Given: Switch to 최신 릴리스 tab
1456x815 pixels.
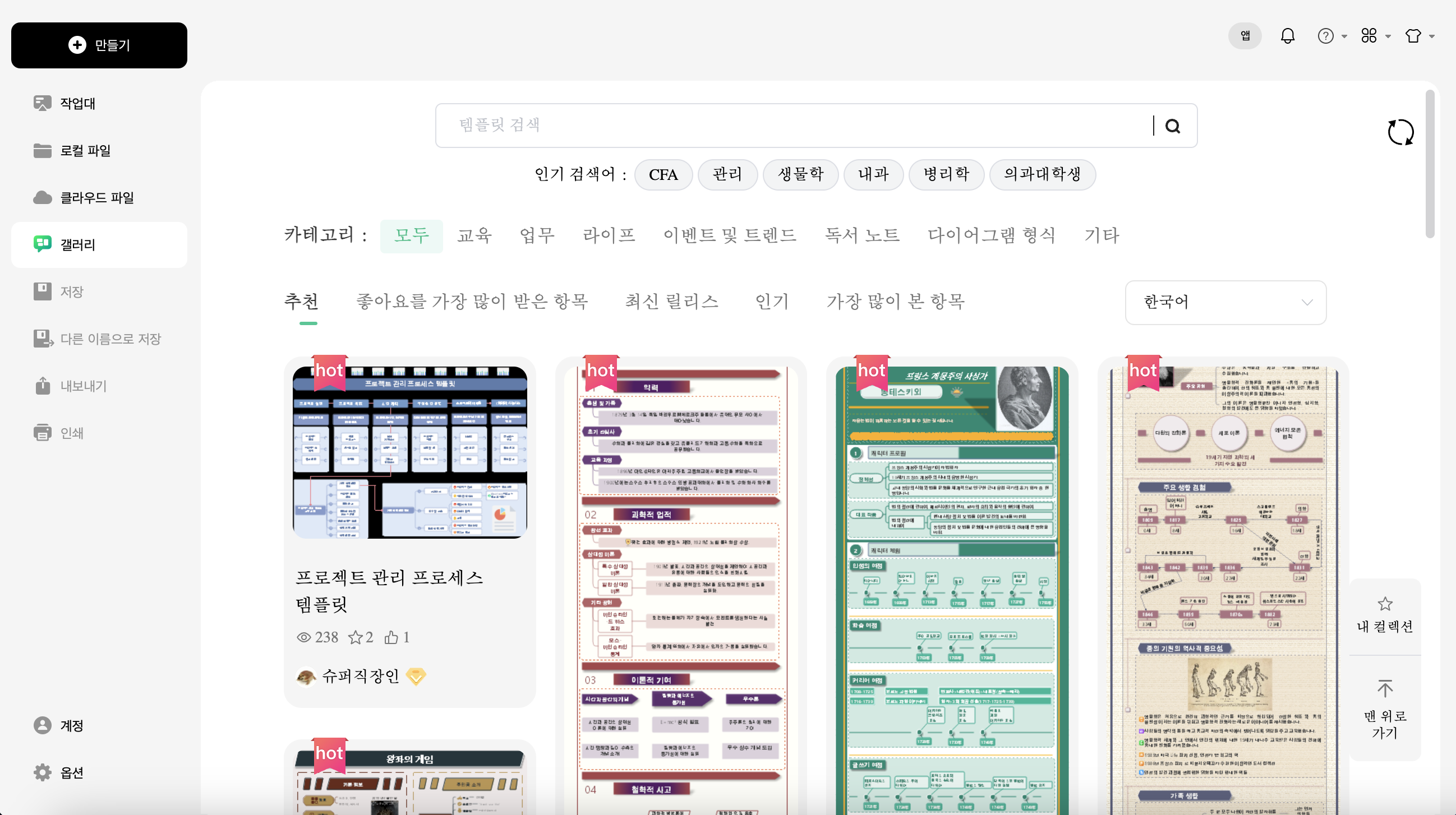Looking at the screenshot, I should click(x=671, y=302).
